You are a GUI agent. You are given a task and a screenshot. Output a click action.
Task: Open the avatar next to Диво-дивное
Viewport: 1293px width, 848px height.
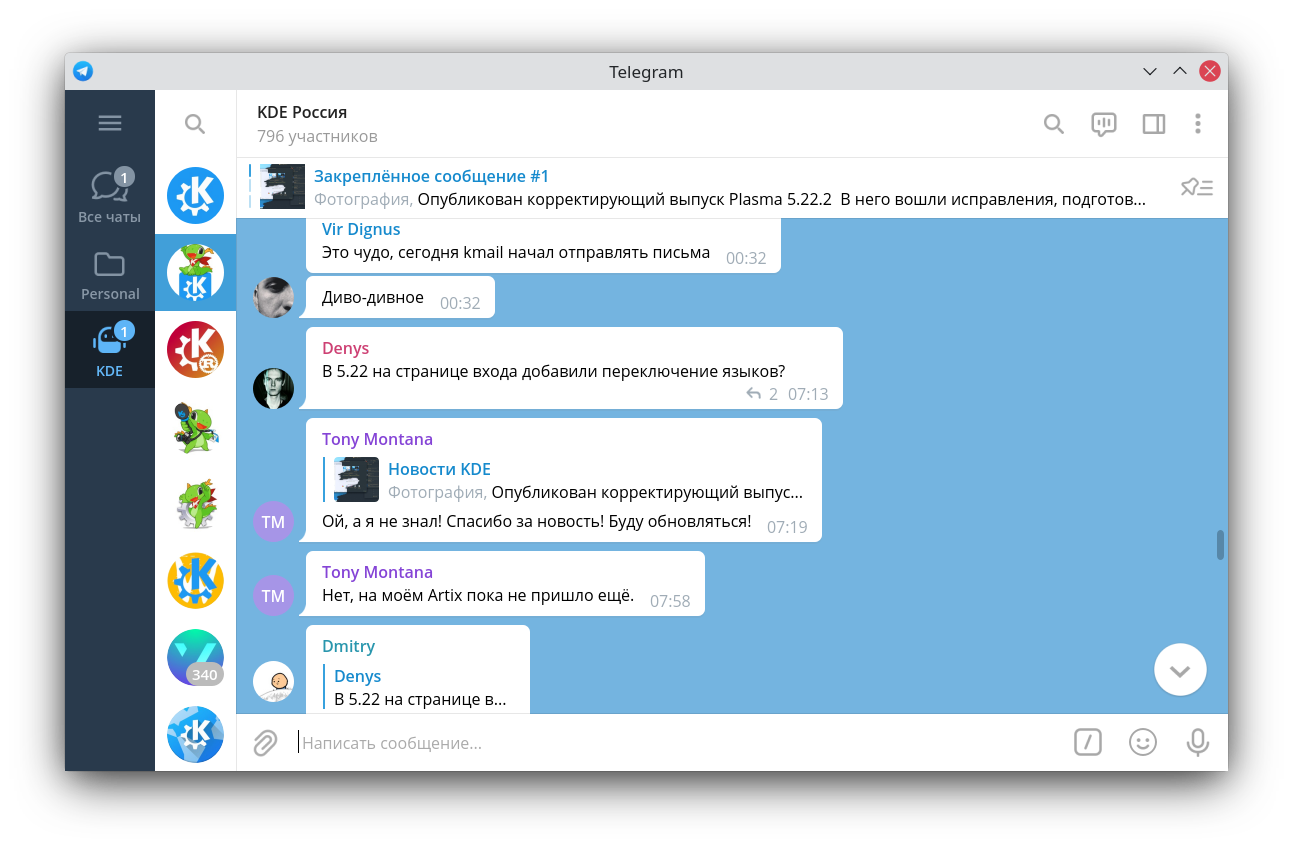tap(273, 297)
